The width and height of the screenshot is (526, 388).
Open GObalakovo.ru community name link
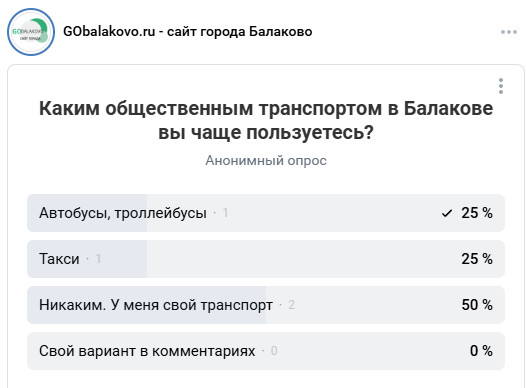click(x=188, y=32)
